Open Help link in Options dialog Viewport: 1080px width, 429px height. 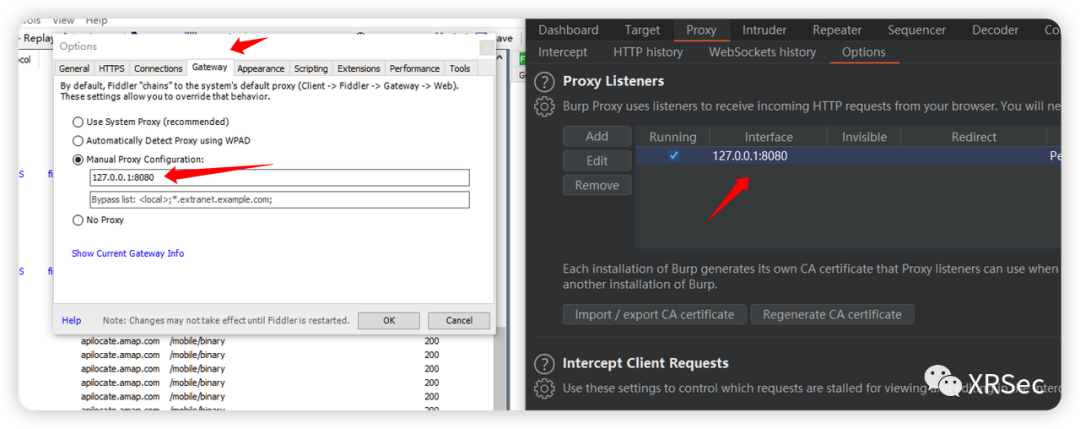pyautogui.click(x=72, y=321)
